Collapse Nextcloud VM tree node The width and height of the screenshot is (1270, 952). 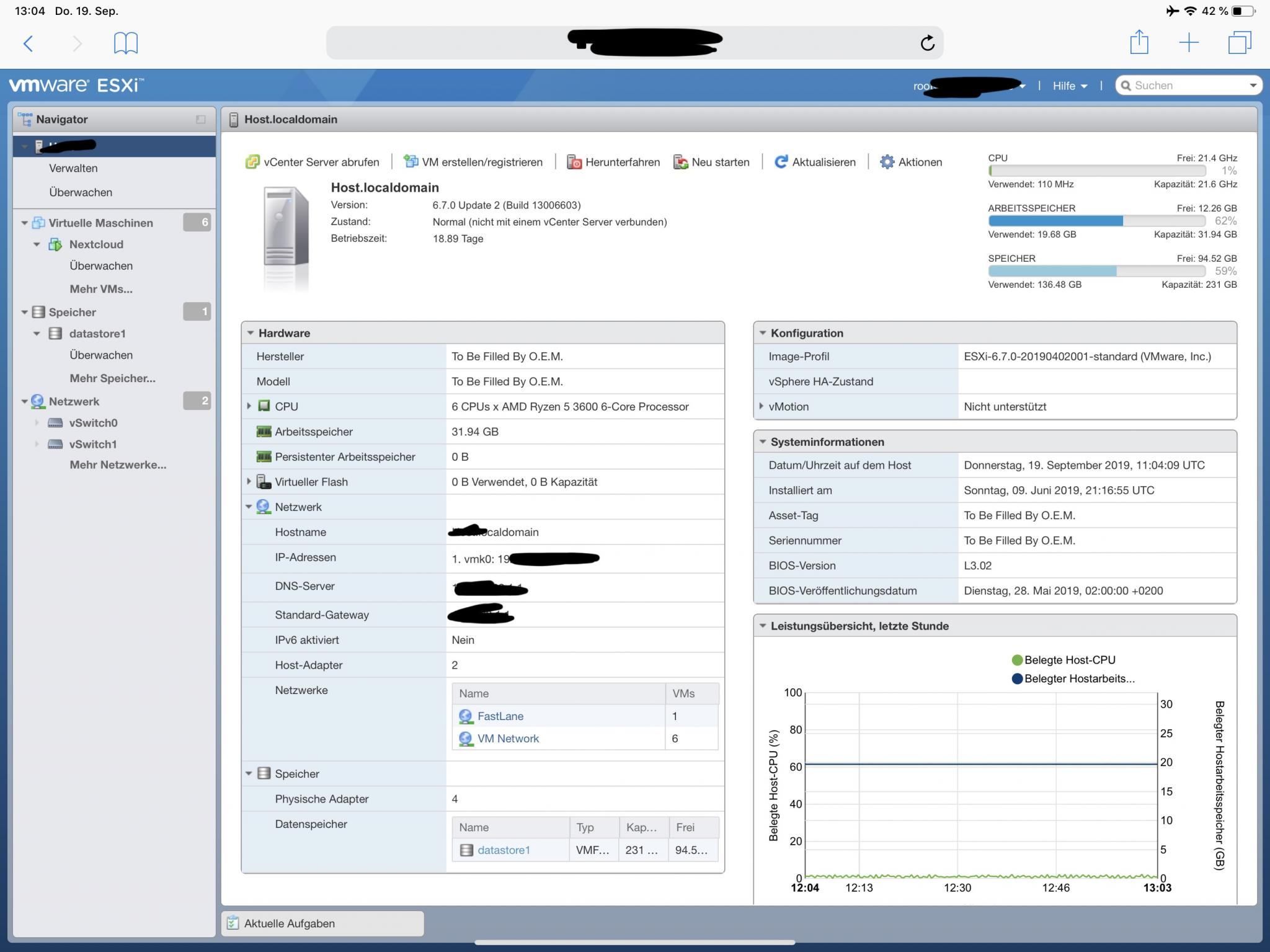(37, 244)
